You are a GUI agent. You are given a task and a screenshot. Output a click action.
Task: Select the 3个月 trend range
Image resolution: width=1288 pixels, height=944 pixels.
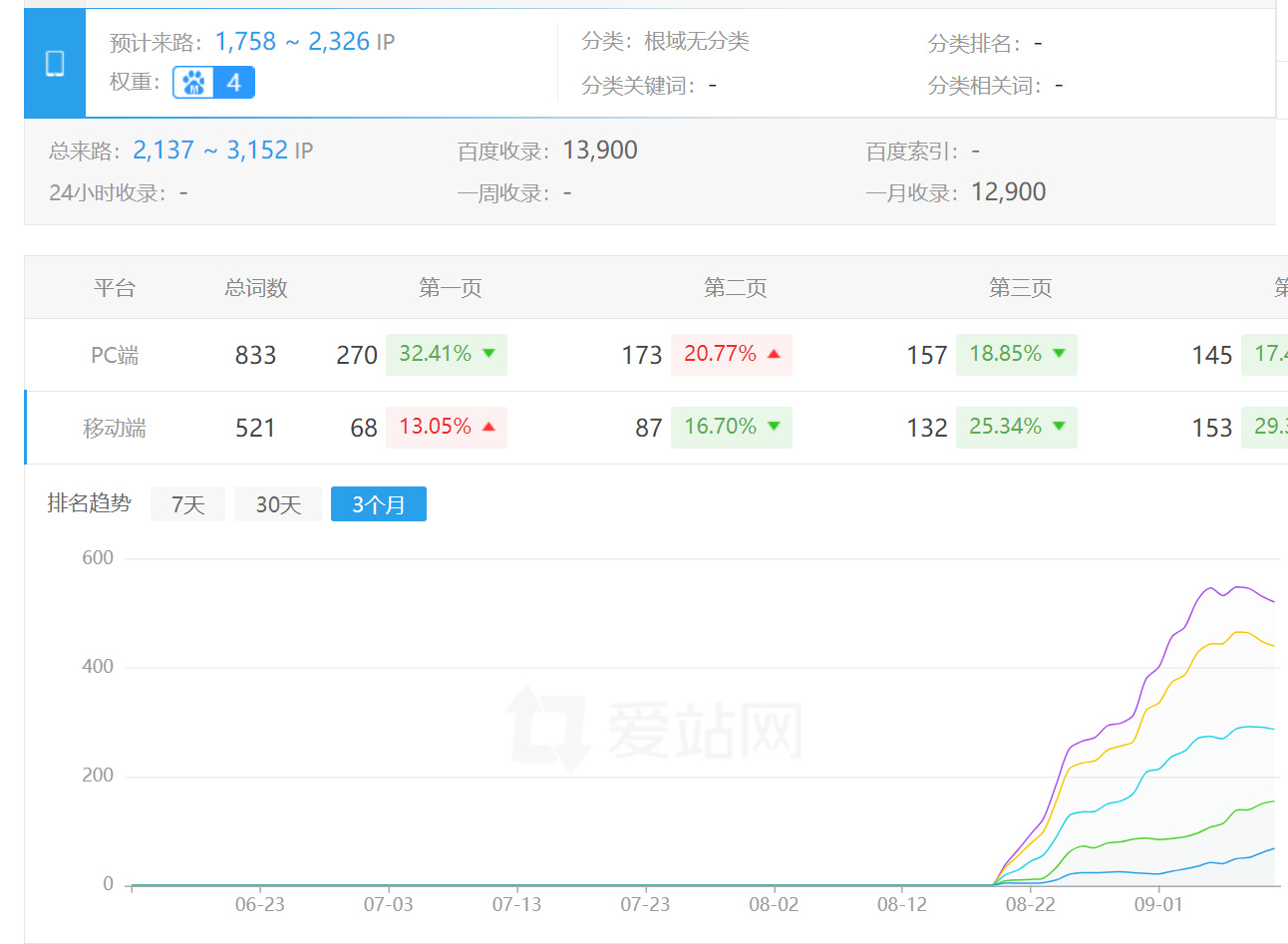click(379, 504)
